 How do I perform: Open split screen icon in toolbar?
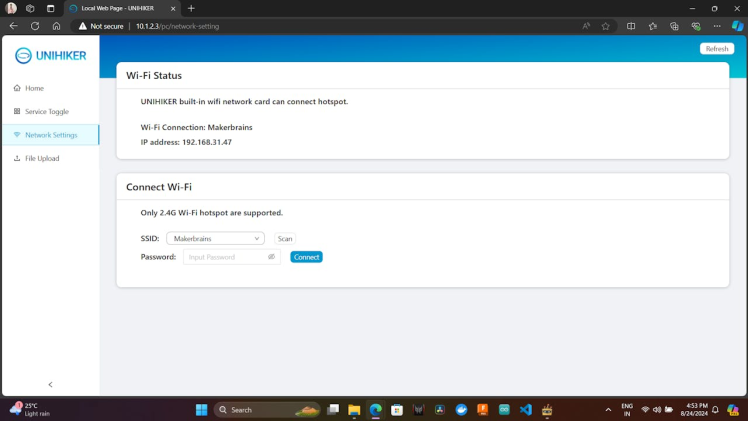click(x=631, y=26)
